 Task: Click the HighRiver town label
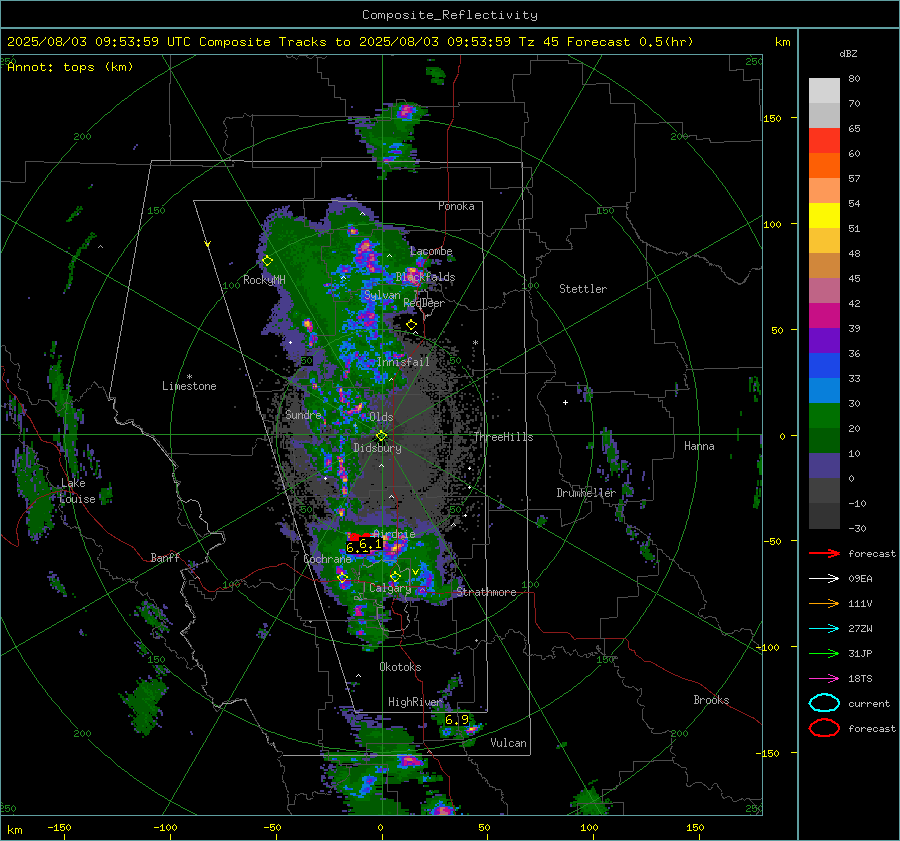pos(415,702)
